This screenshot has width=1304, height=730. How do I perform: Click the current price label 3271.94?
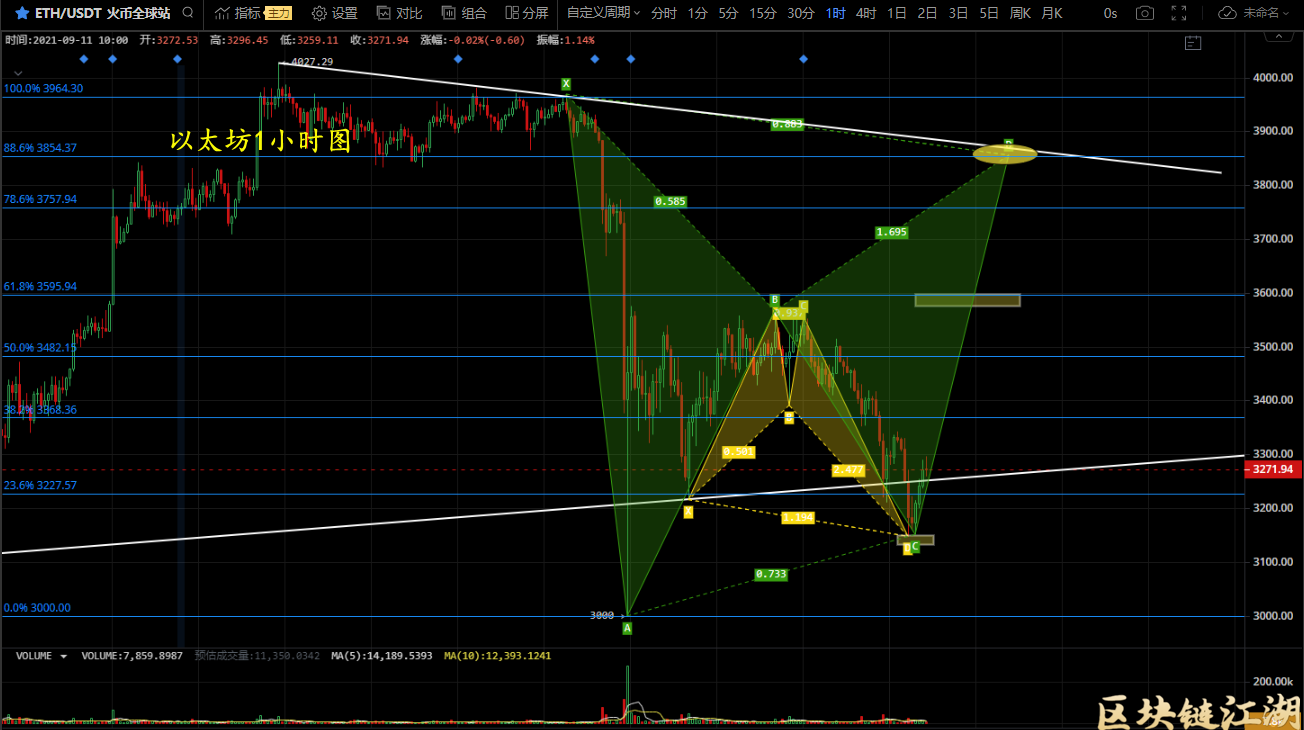(x=1271, y=469)
